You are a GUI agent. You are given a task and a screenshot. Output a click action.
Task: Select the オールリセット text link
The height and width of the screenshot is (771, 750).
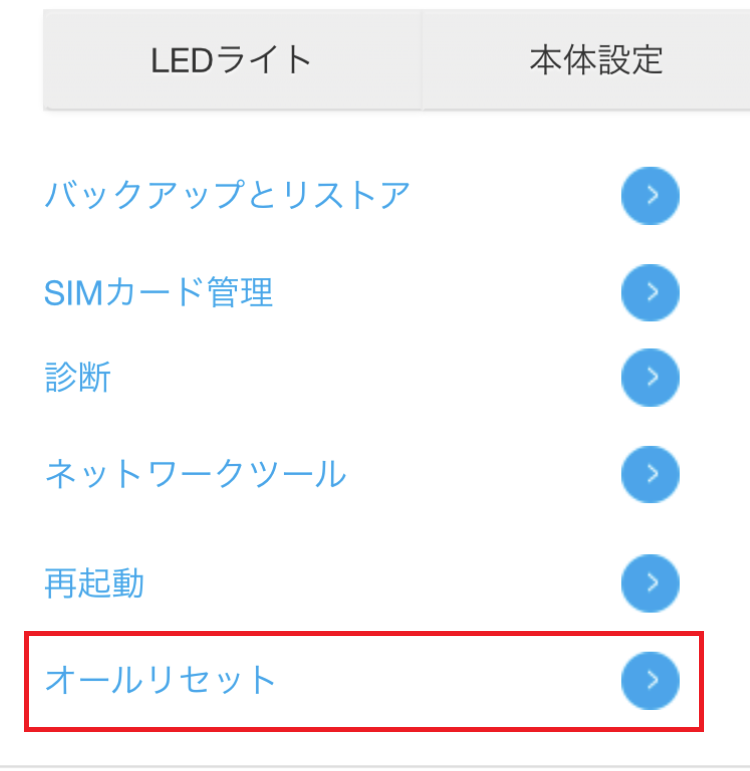click(160, 680)
